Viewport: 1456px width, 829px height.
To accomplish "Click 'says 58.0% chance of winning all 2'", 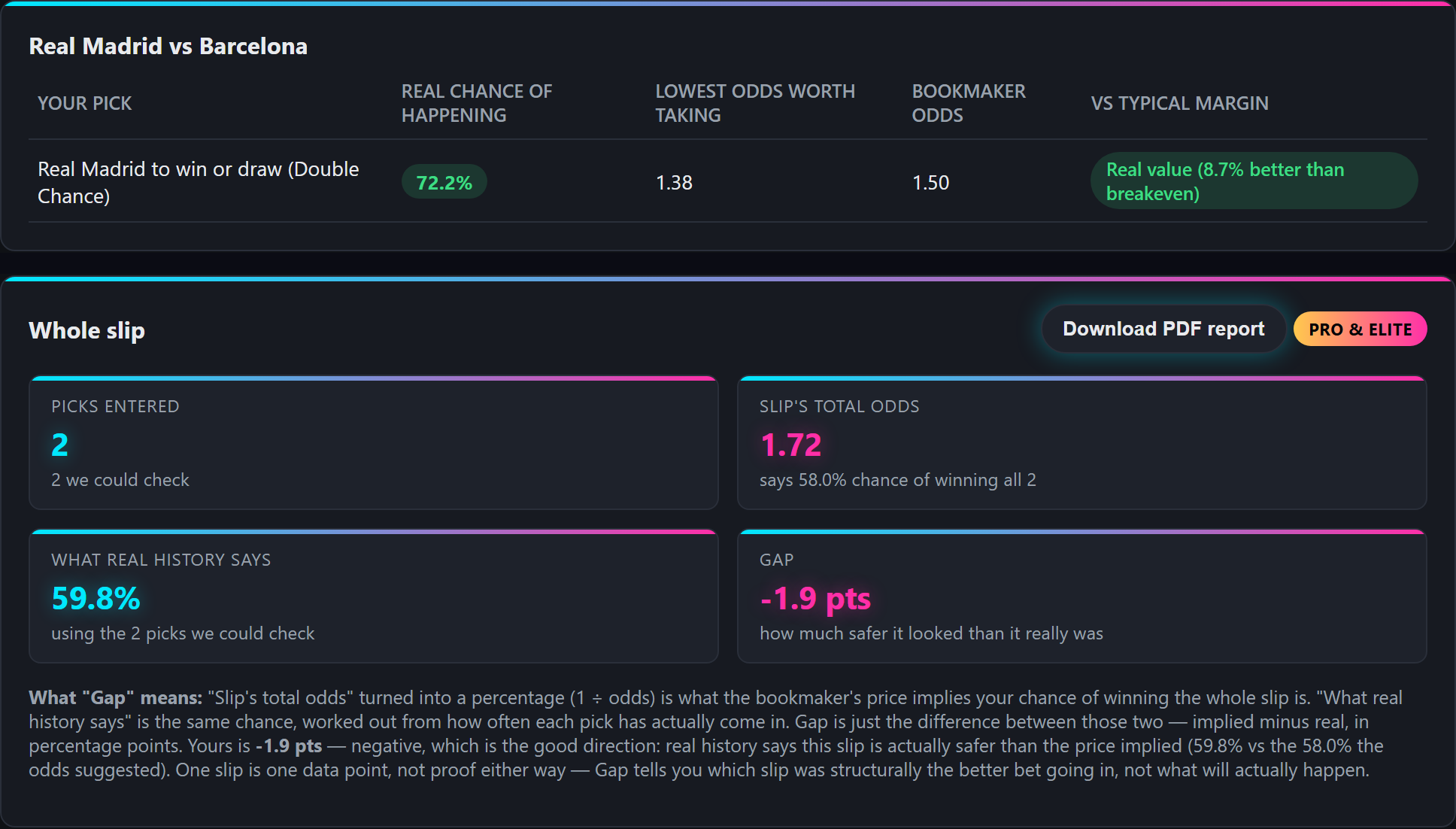I will [898, 480].
